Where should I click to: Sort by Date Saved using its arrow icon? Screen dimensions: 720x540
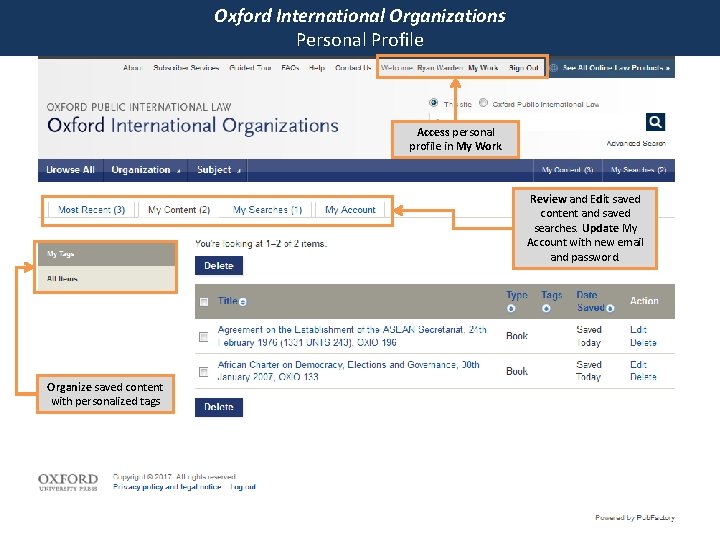click(610, 309)
